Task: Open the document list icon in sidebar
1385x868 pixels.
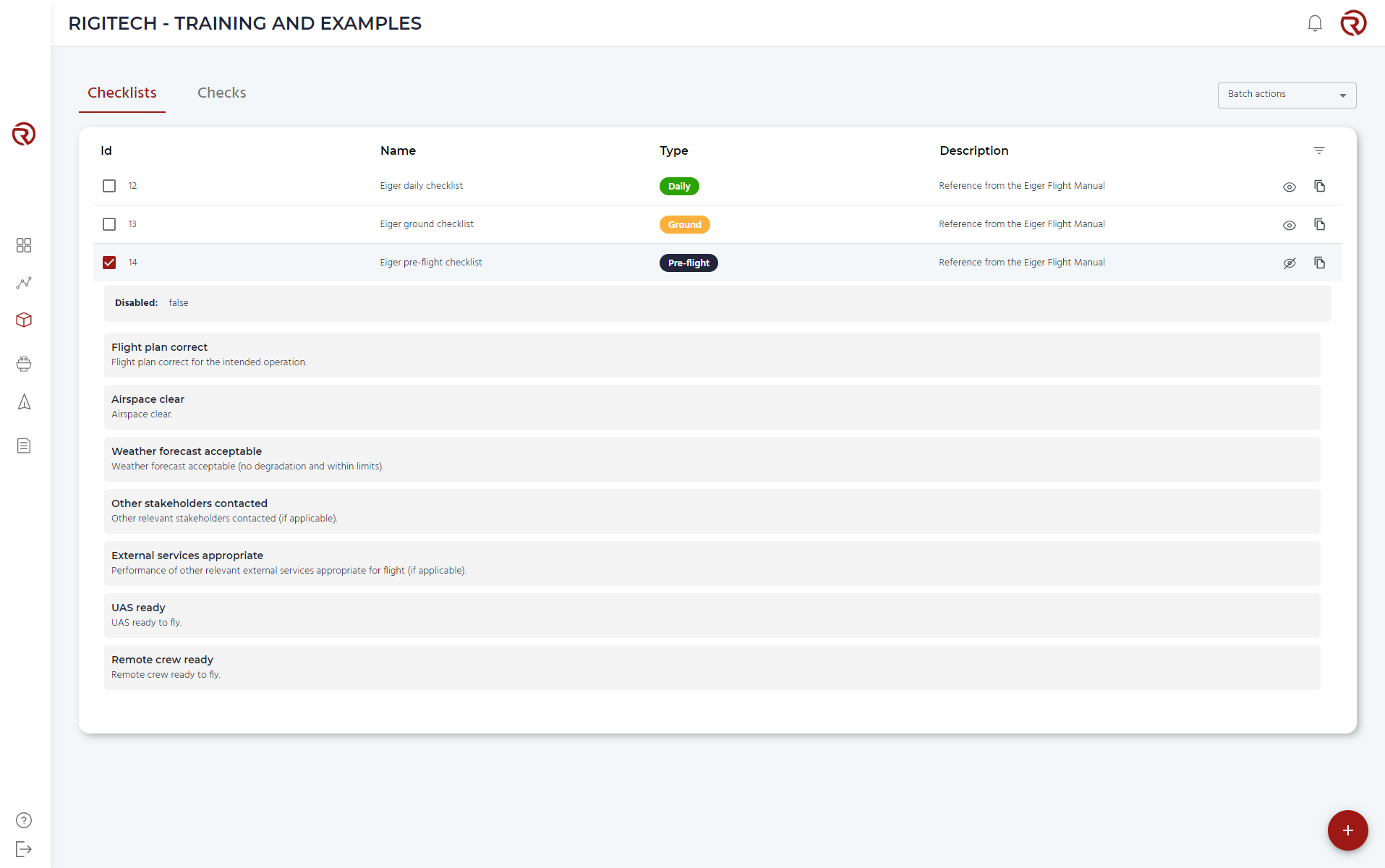Action: (x=24, y=446)
